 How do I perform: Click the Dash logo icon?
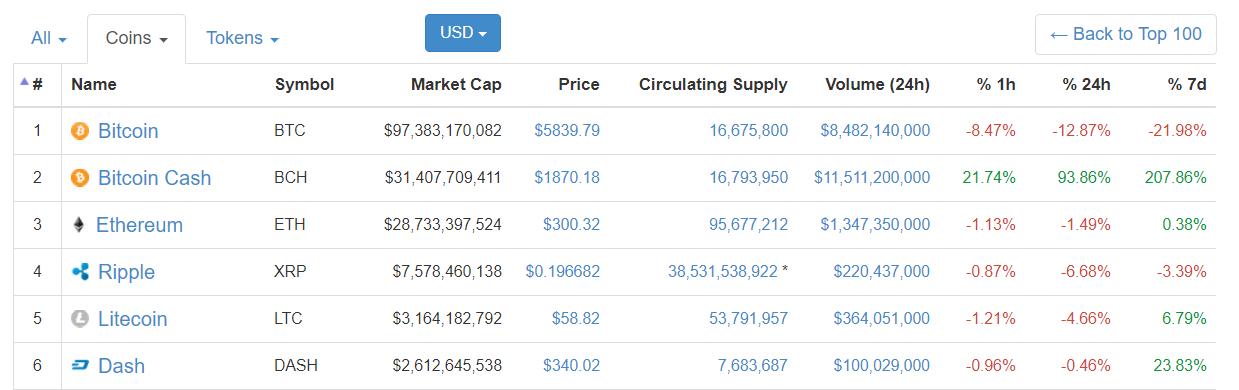[80, 366]
